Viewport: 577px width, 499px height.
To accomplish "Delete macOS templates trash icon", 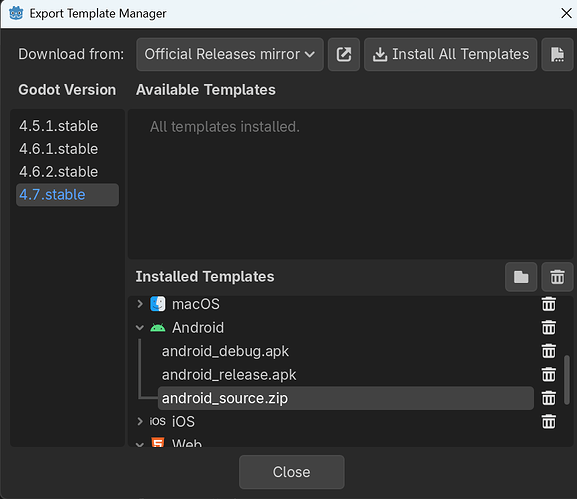I will coord(548,304).
